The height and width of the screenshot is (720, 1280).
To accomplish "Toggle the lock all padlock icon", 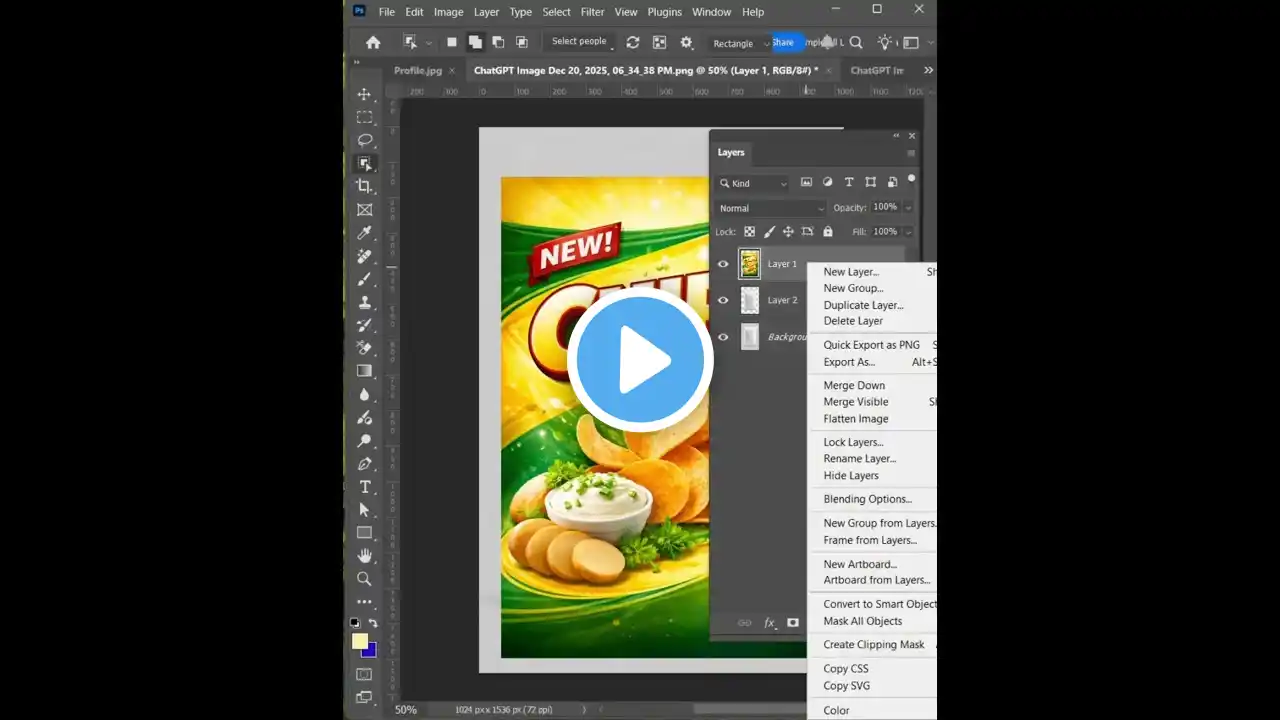I will point(828,232).
